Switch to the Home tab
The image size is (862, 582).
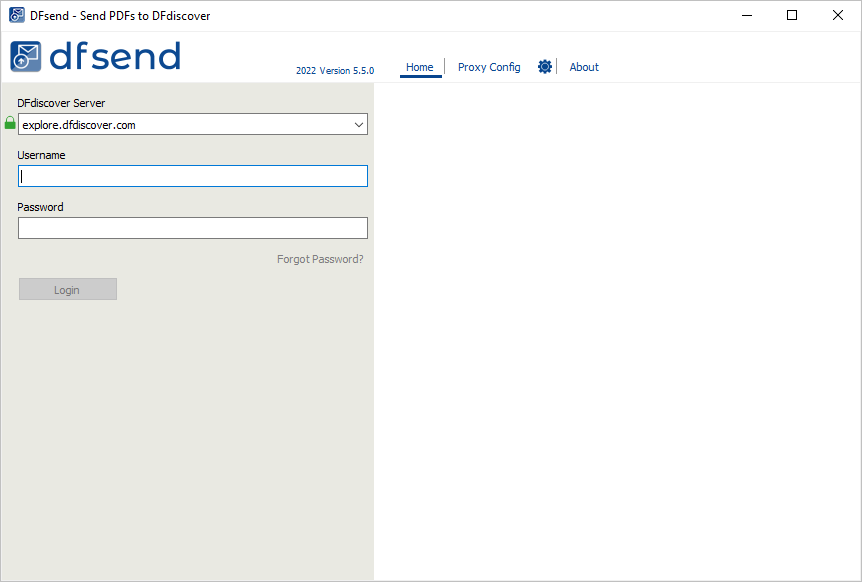pyautogui.click(x=420, y=67)
